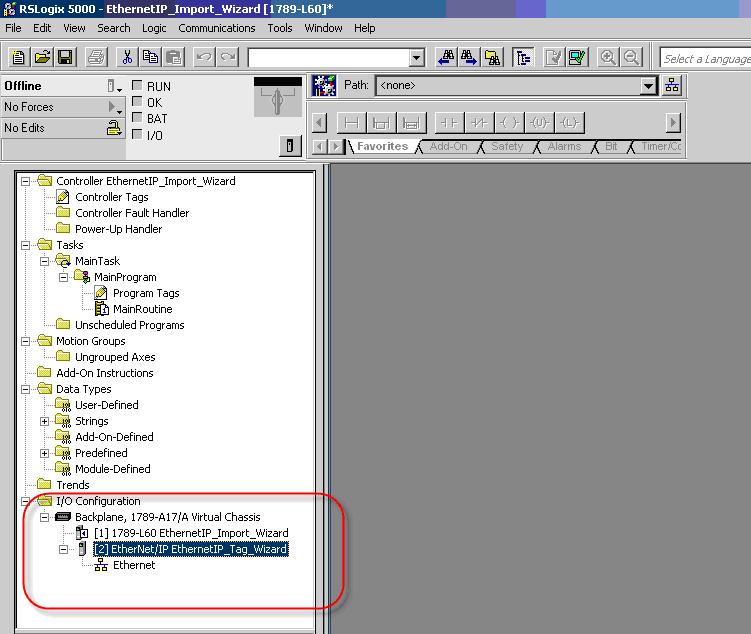Open the No Forces dropdown arrow
This screenshot has width=751, height=634.
114,107
